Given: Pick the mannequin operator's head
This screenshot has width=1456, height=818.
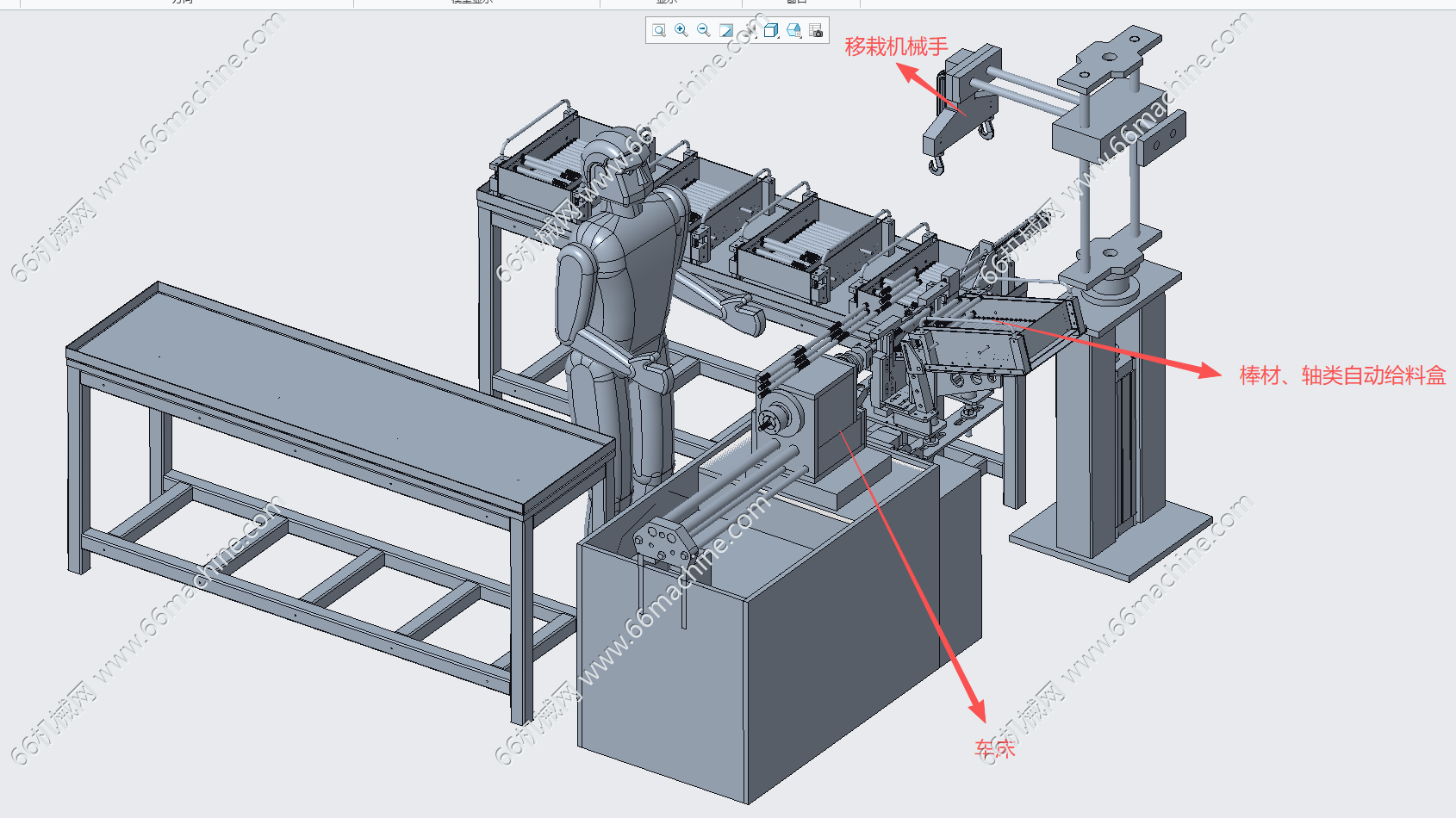Looking at the screenshot, I should [x=619, y=169].
